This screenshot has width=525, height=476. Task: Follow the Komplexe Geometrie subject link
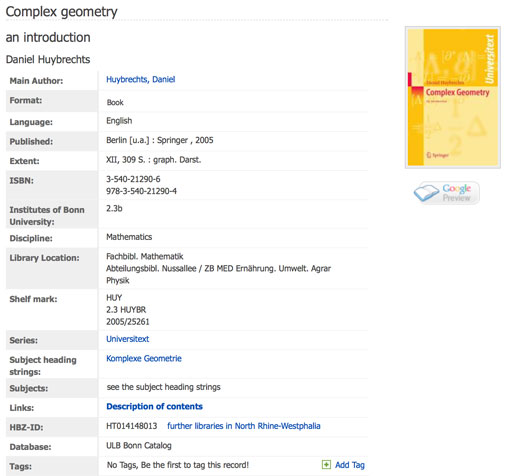click(x=144, y=359)
